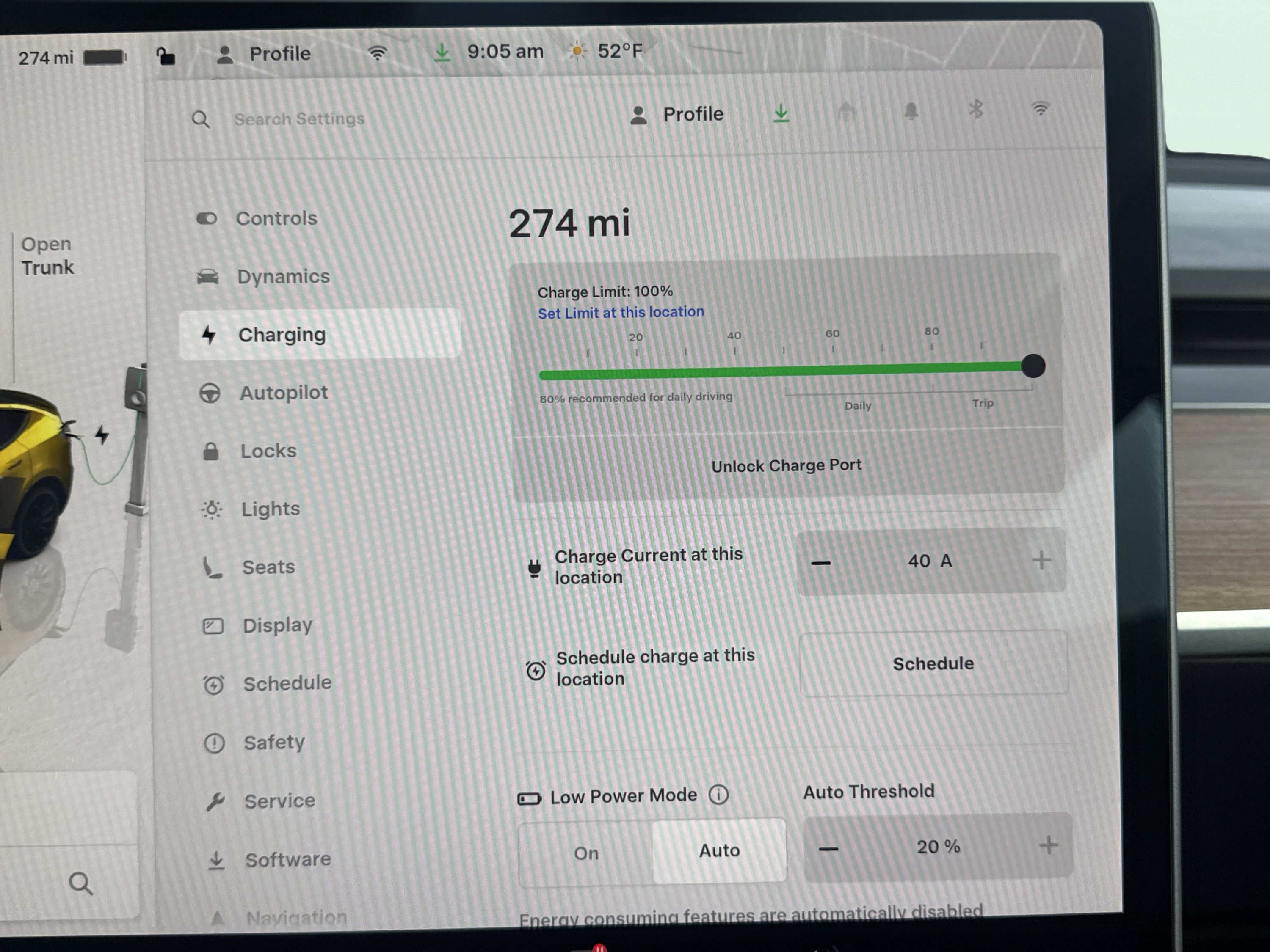Tap the 52°F temperature reading
The width and height of the screenshot is (1270, 952).
(620, 50)
